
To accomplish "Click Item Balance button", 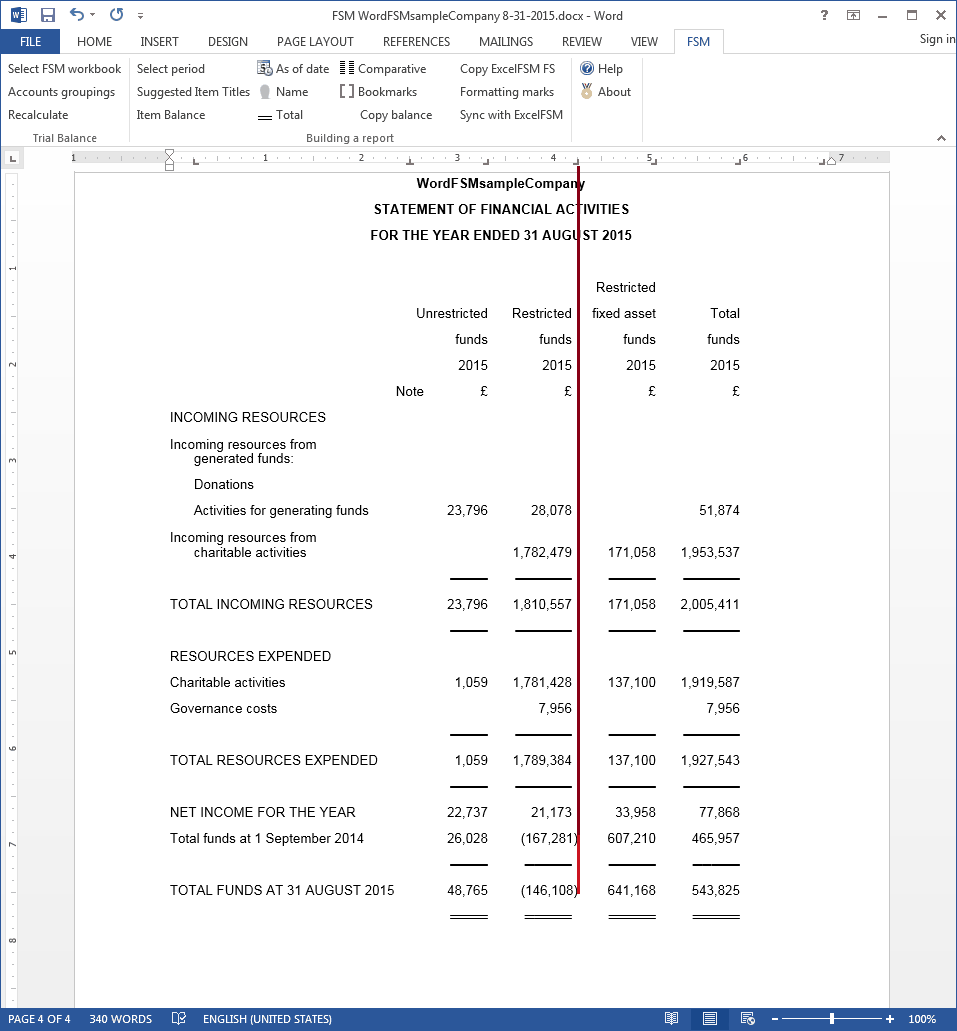I will pyautogui.click(x=171, y=114).
